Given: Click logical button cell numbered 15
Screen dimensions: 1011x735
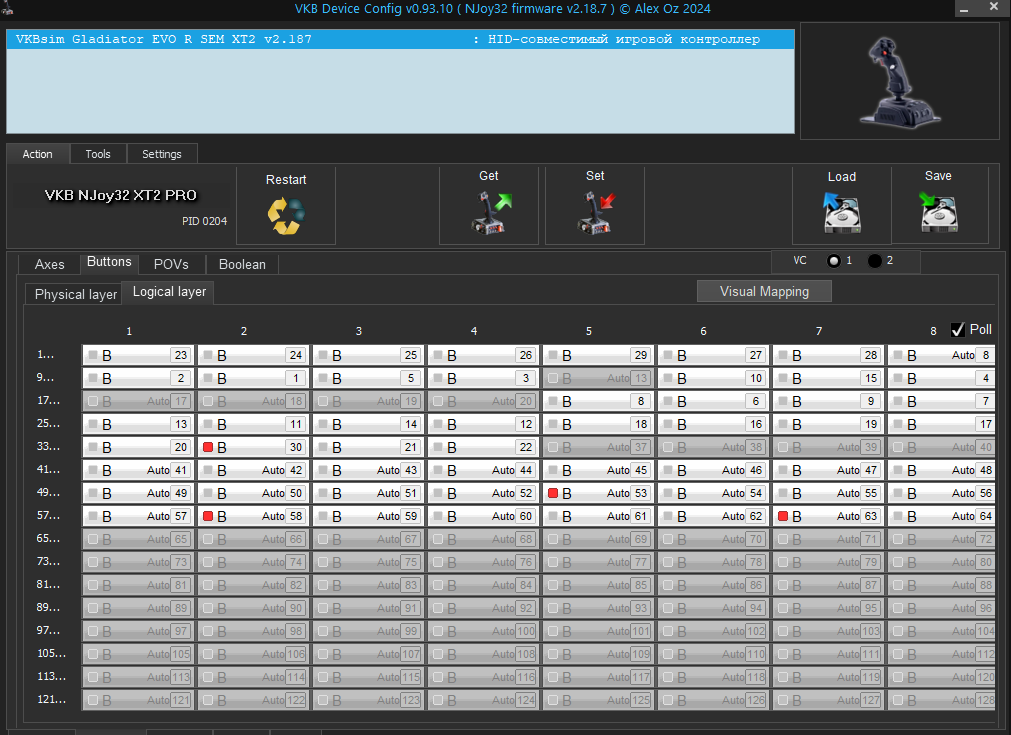Looking at the screenshot, I should (829, 378).
